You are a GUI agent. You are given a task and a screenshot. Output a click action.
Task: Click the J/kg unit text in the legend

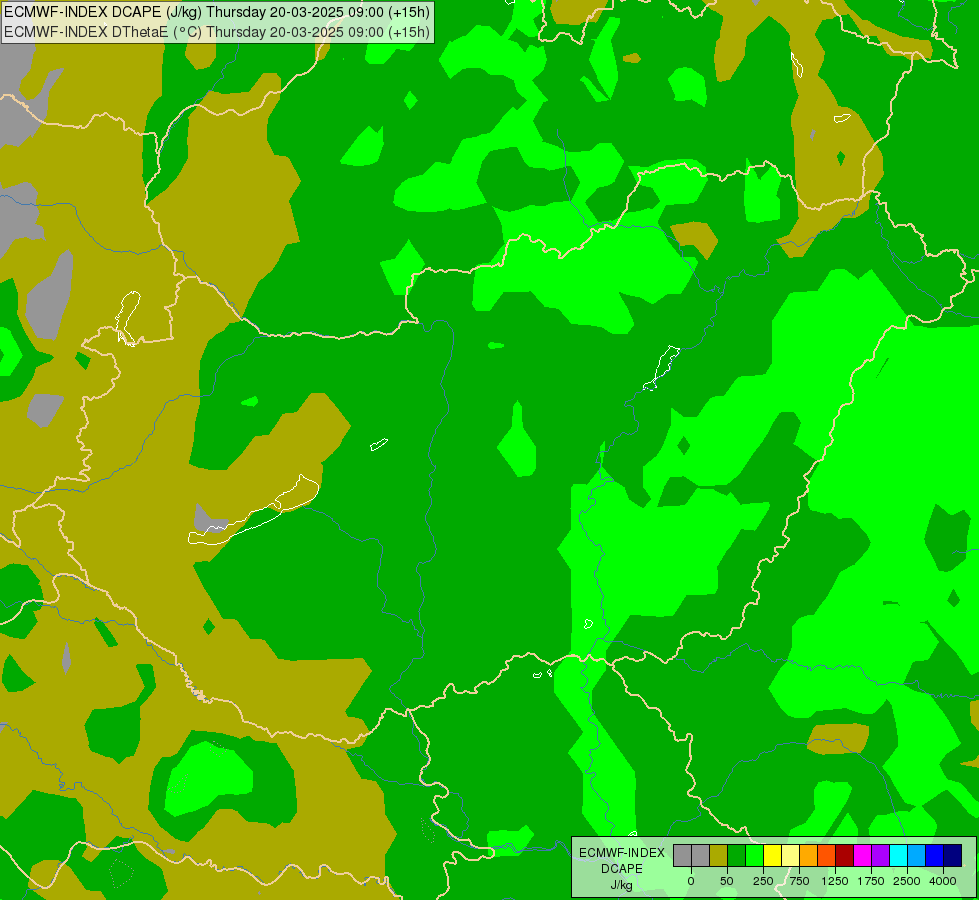tap(621, 885)
